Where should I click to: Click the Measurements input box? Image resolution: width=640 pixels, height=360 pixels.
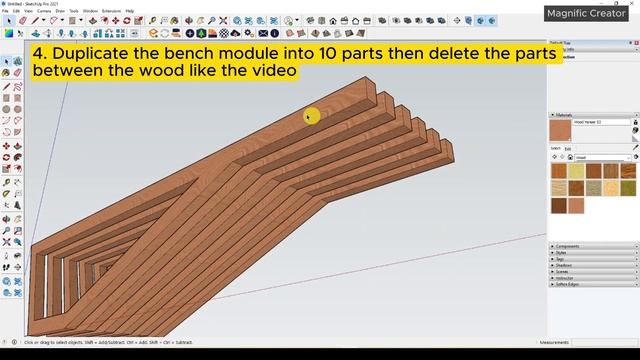point(604,342)
